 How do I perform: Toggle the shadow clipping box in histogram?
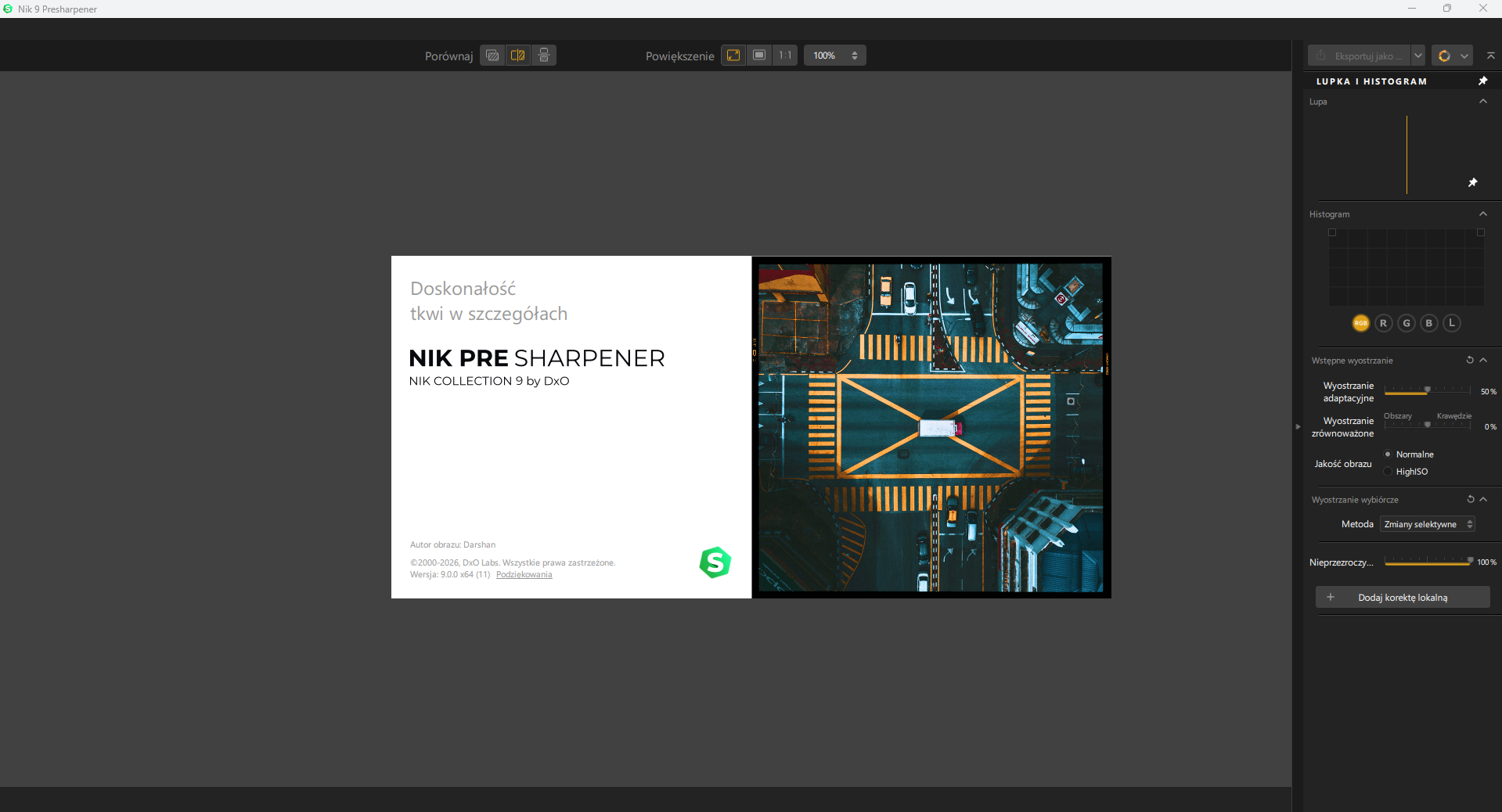pyautogui.click(x=1332, y=232)
